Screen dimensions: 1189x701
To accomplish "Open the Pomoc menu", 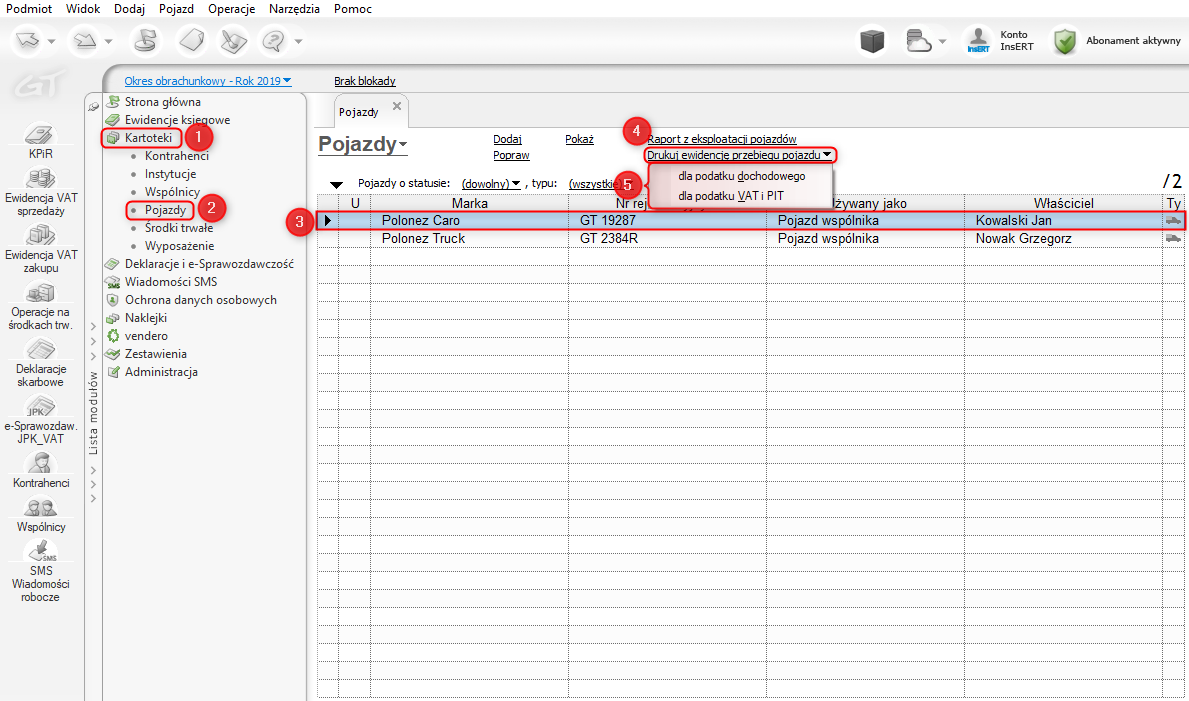I will click(353, 9).
